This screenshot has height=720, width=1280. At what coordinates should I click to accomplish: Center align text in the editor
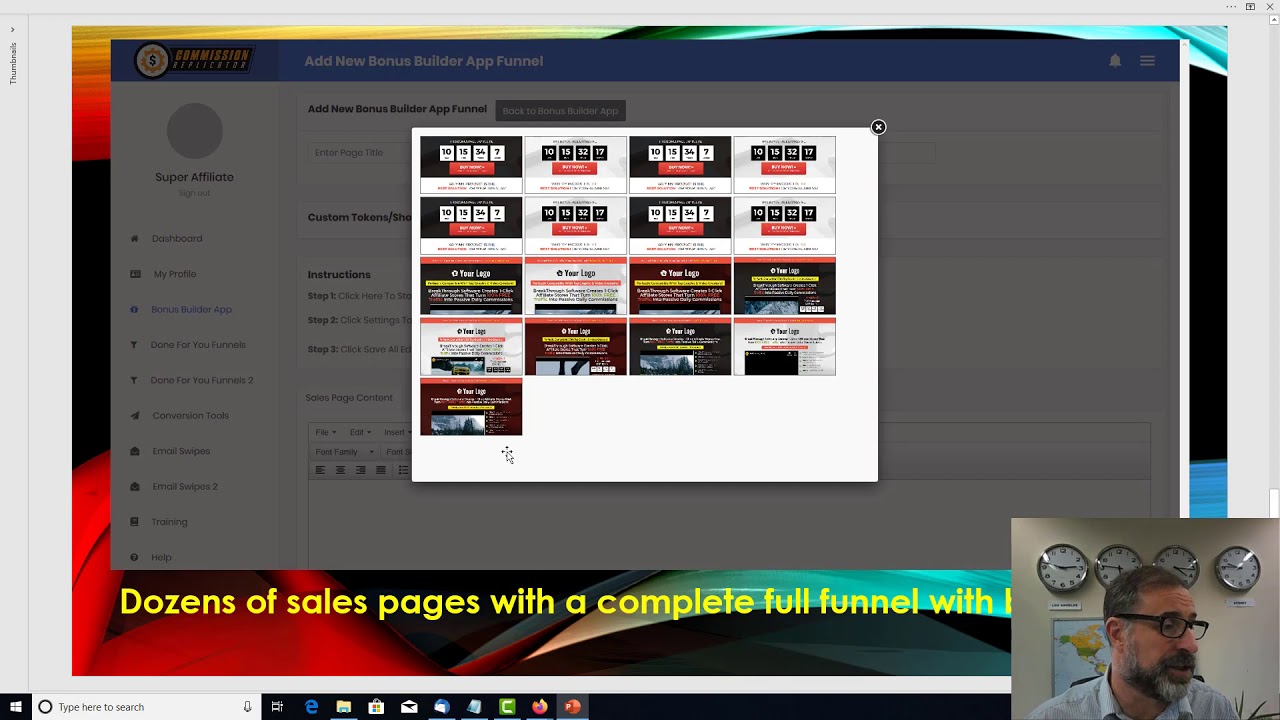340,470
